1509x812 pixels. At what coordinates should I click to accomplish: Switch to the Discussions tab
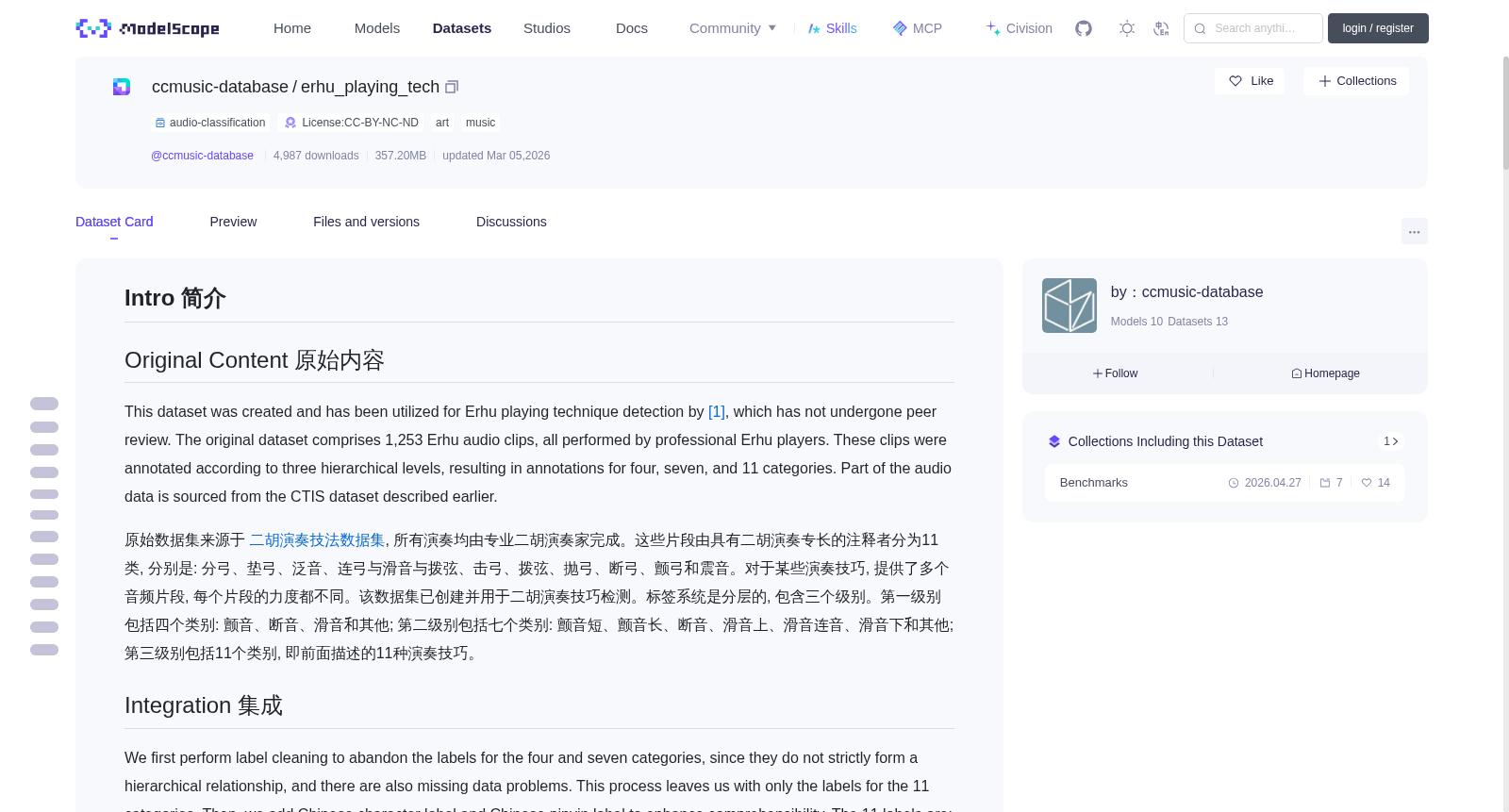pyautogui.click(x=511, y=222)
